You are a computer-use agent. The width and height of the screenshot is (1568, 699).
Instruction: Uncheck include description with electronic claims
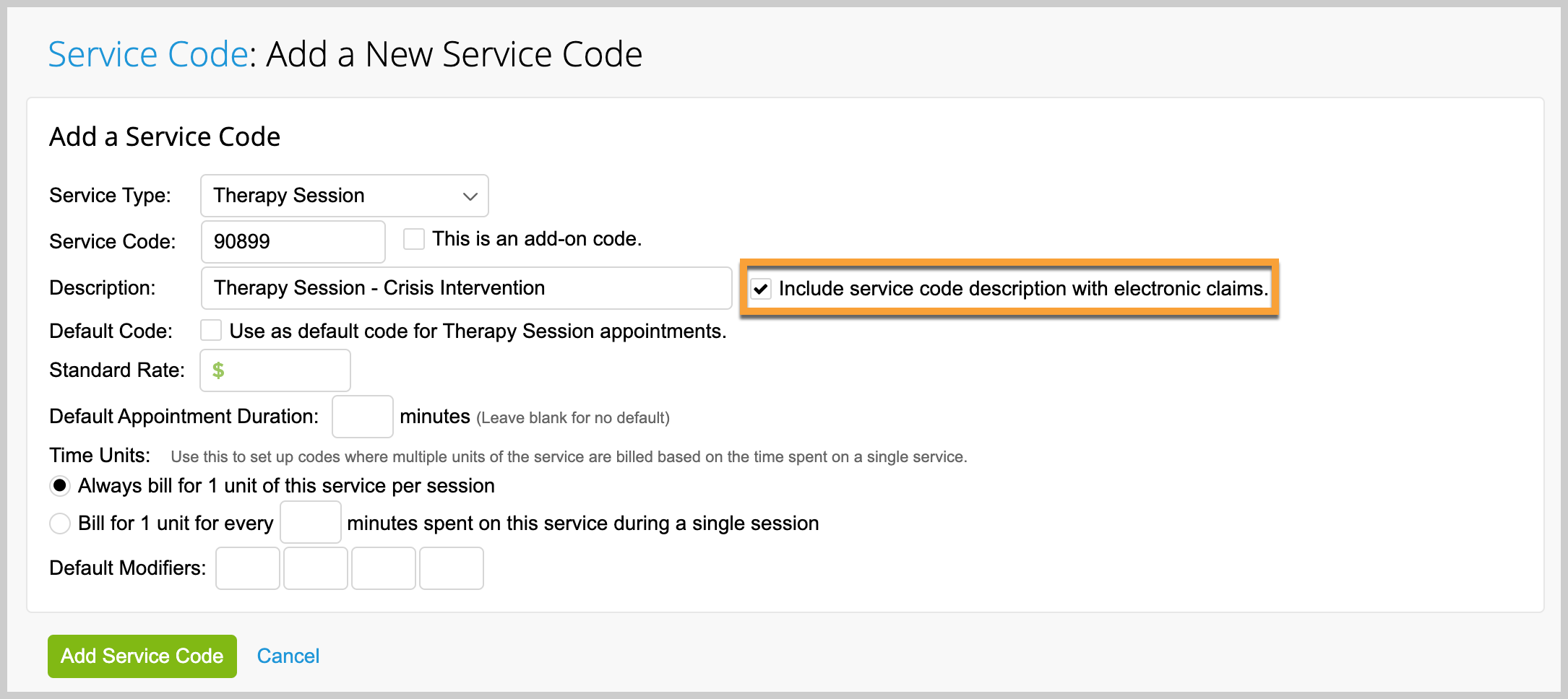pyautogui.click(x=761, y=289)
